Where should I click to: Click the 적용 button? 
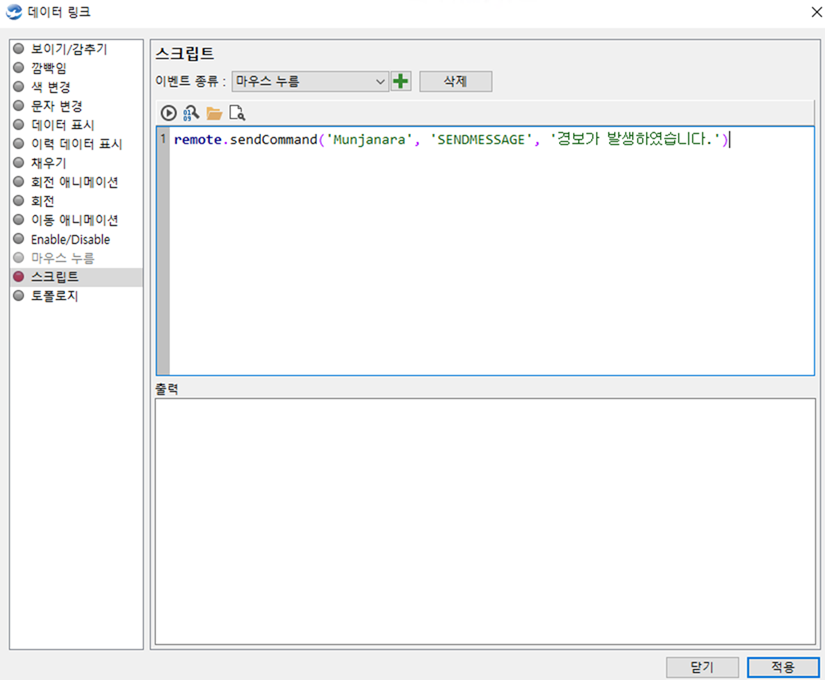783,667
